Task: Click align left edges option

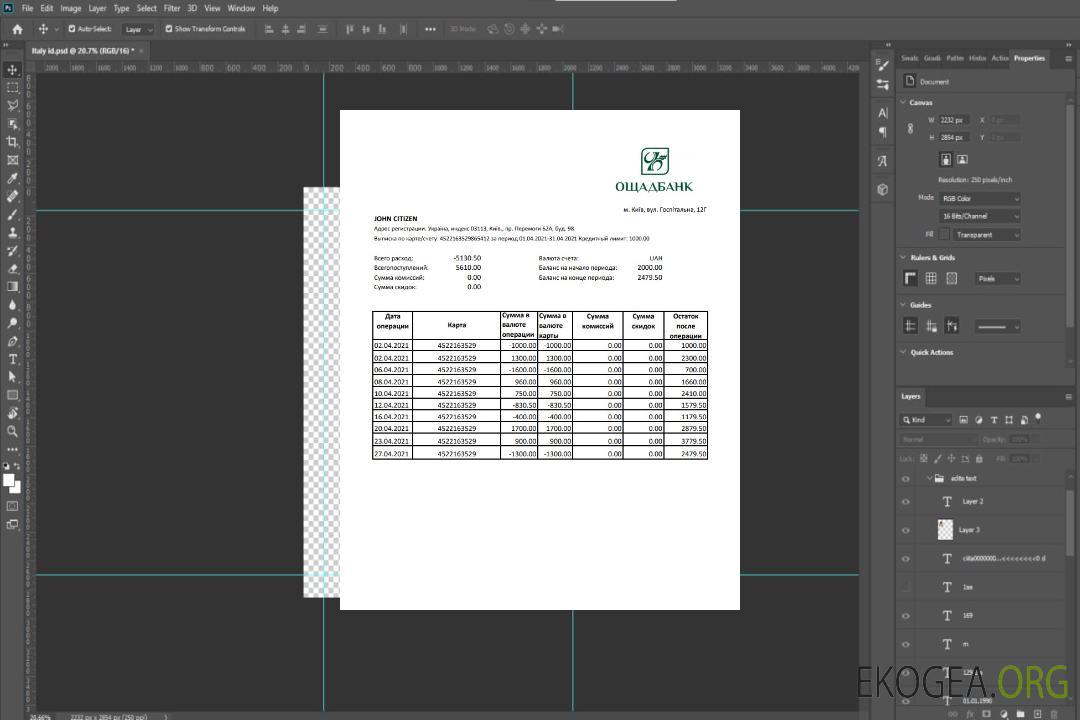Action: 269,29
